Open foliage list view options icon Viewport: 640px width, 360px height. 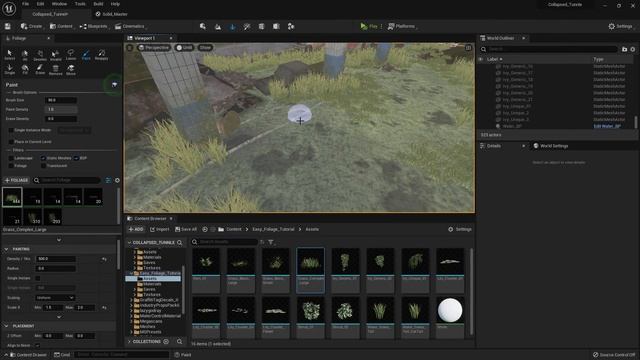(x=108, y=180)
